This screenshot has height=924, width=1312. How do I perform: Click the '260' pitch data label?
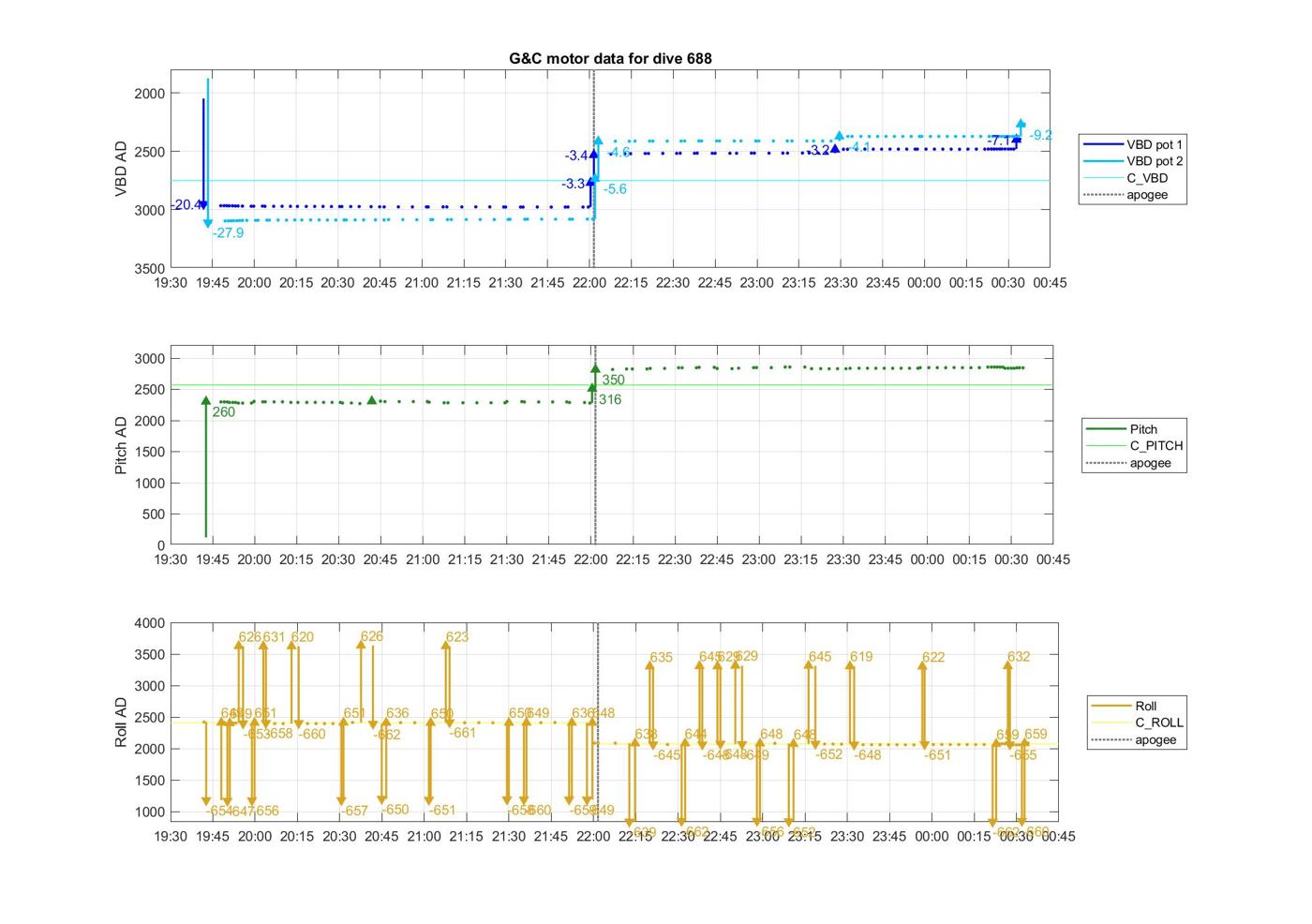223,411
